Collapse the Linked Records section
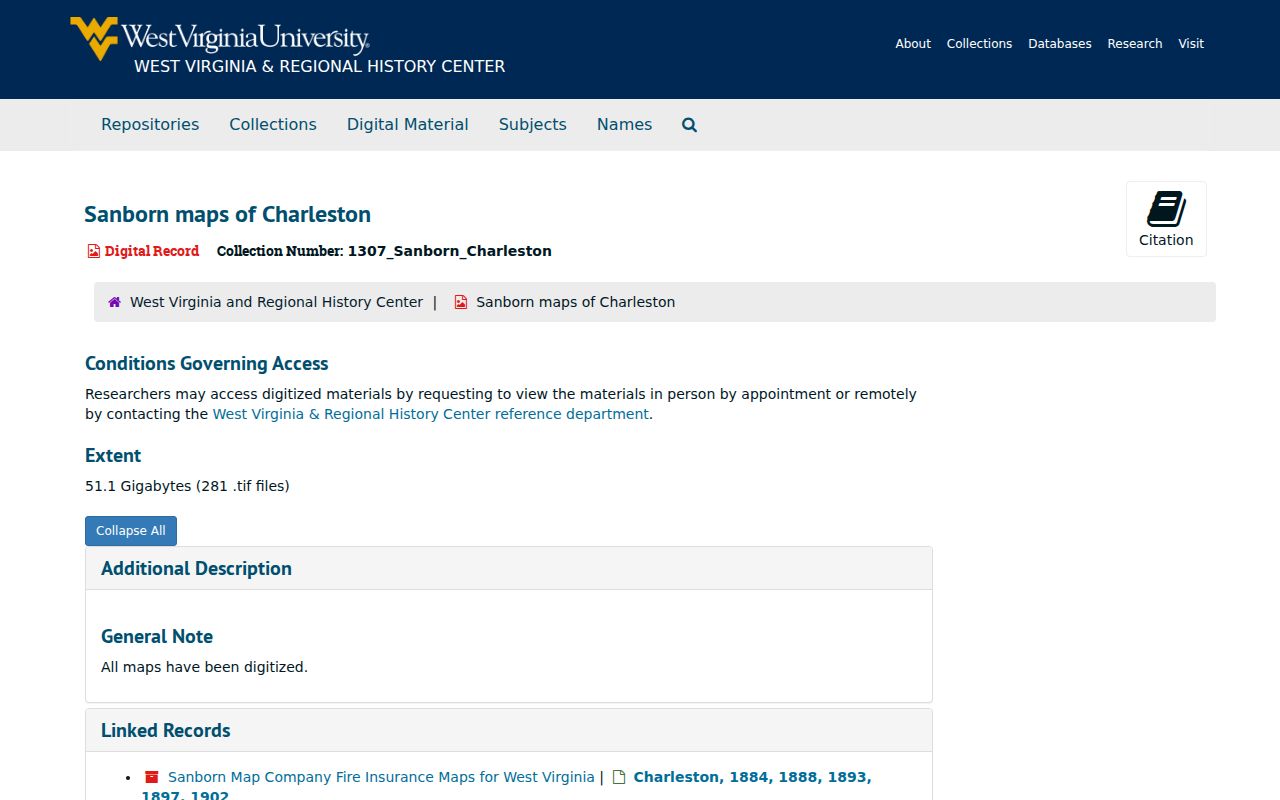The height and width of the screenshot is (800, 1280). (166, 730)
